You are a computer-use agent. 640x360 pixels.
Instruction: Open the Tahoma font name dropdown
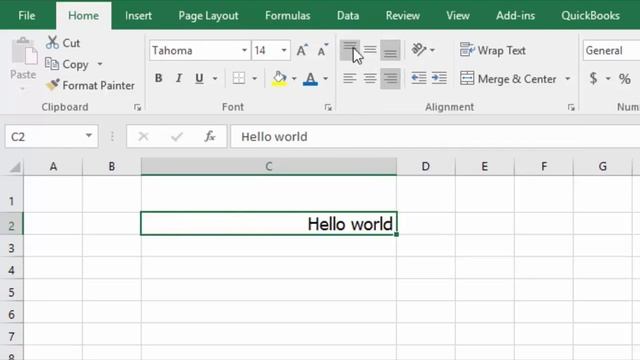coord(244,50)
